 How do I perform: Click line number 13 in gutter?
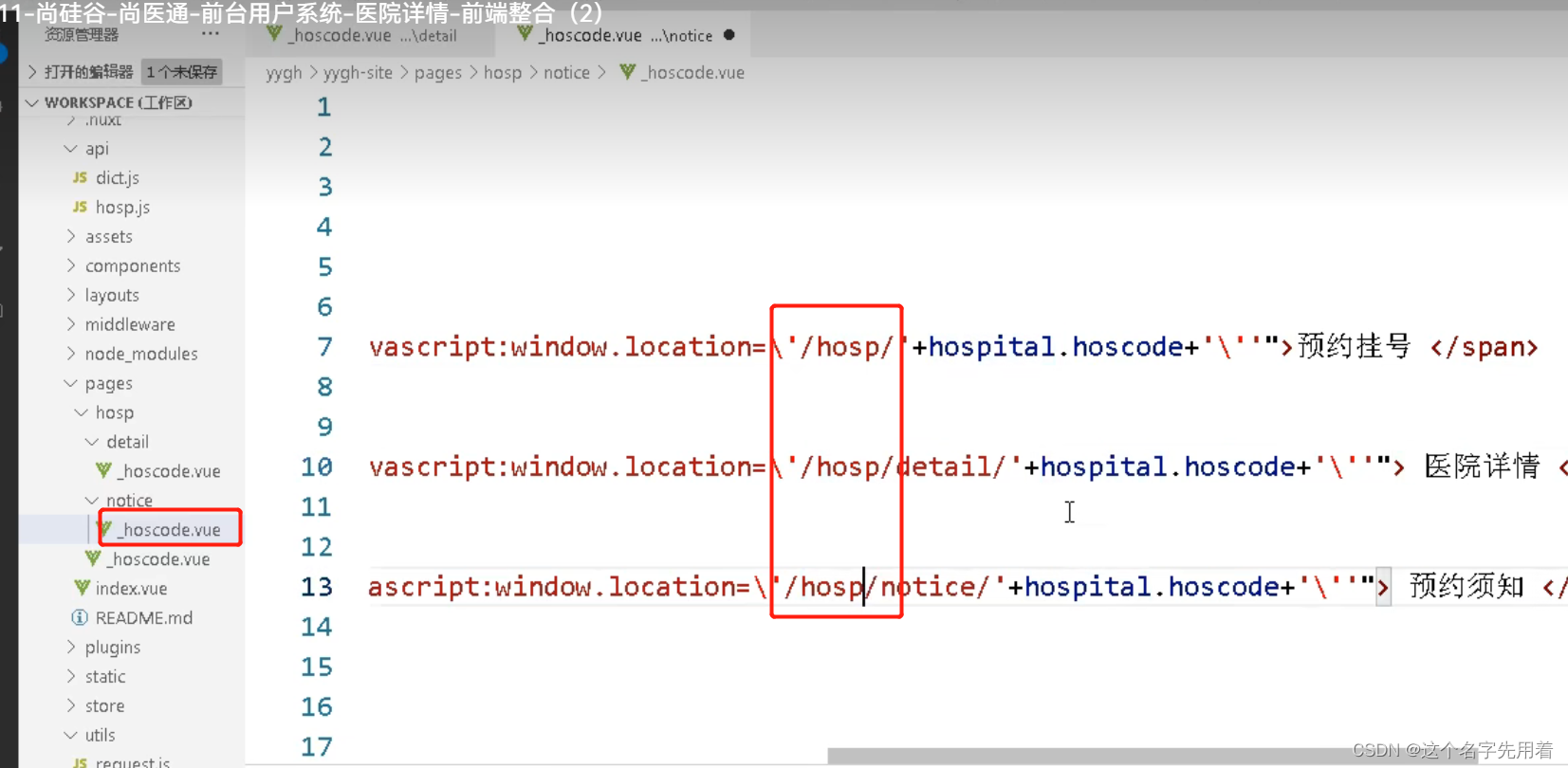[316, 587]
